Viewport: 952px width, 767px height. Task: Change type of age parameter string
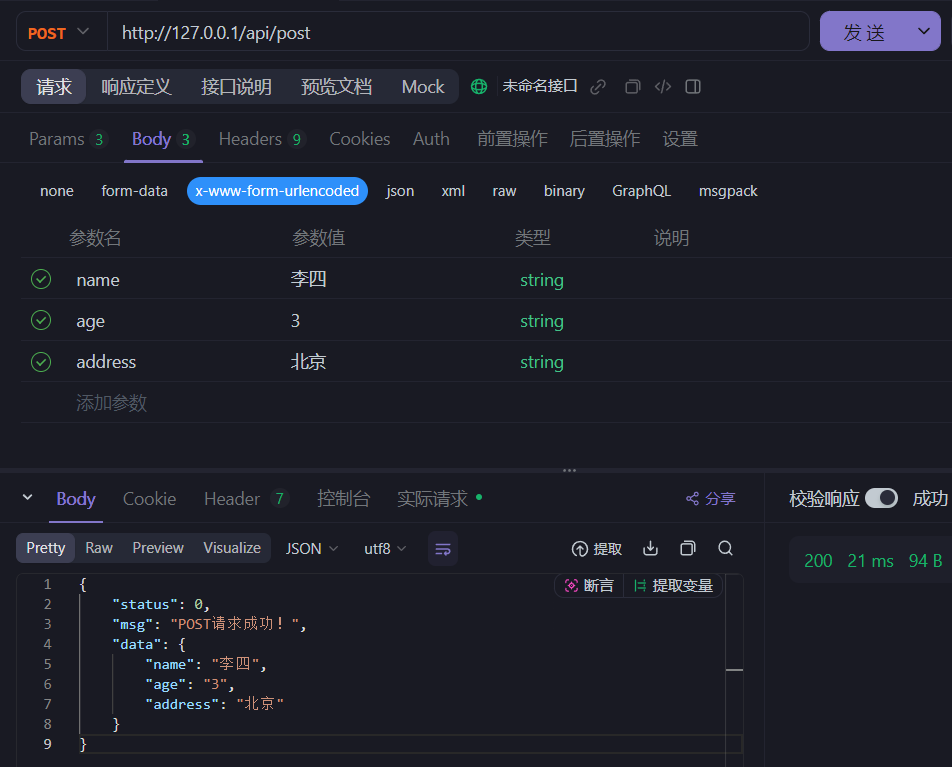click(x=542, y=321)
